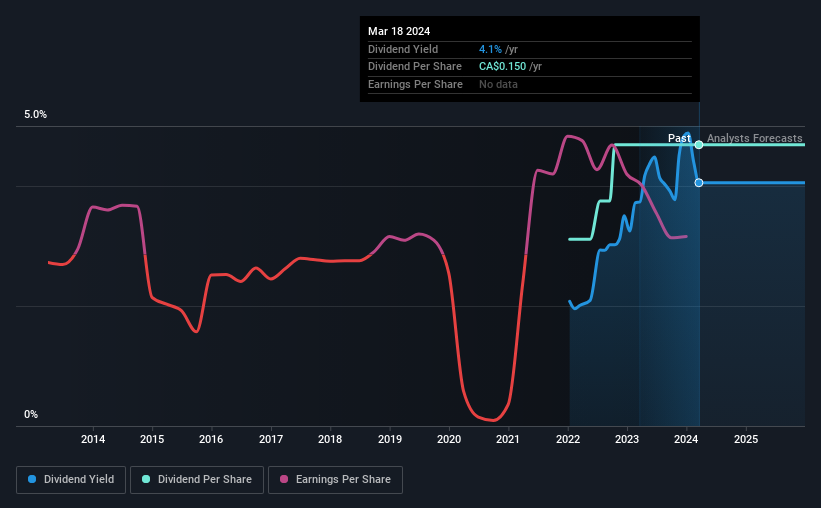Click the Past label on chart
The height and width of the screenshot is (508, 821).
point(679,138)
